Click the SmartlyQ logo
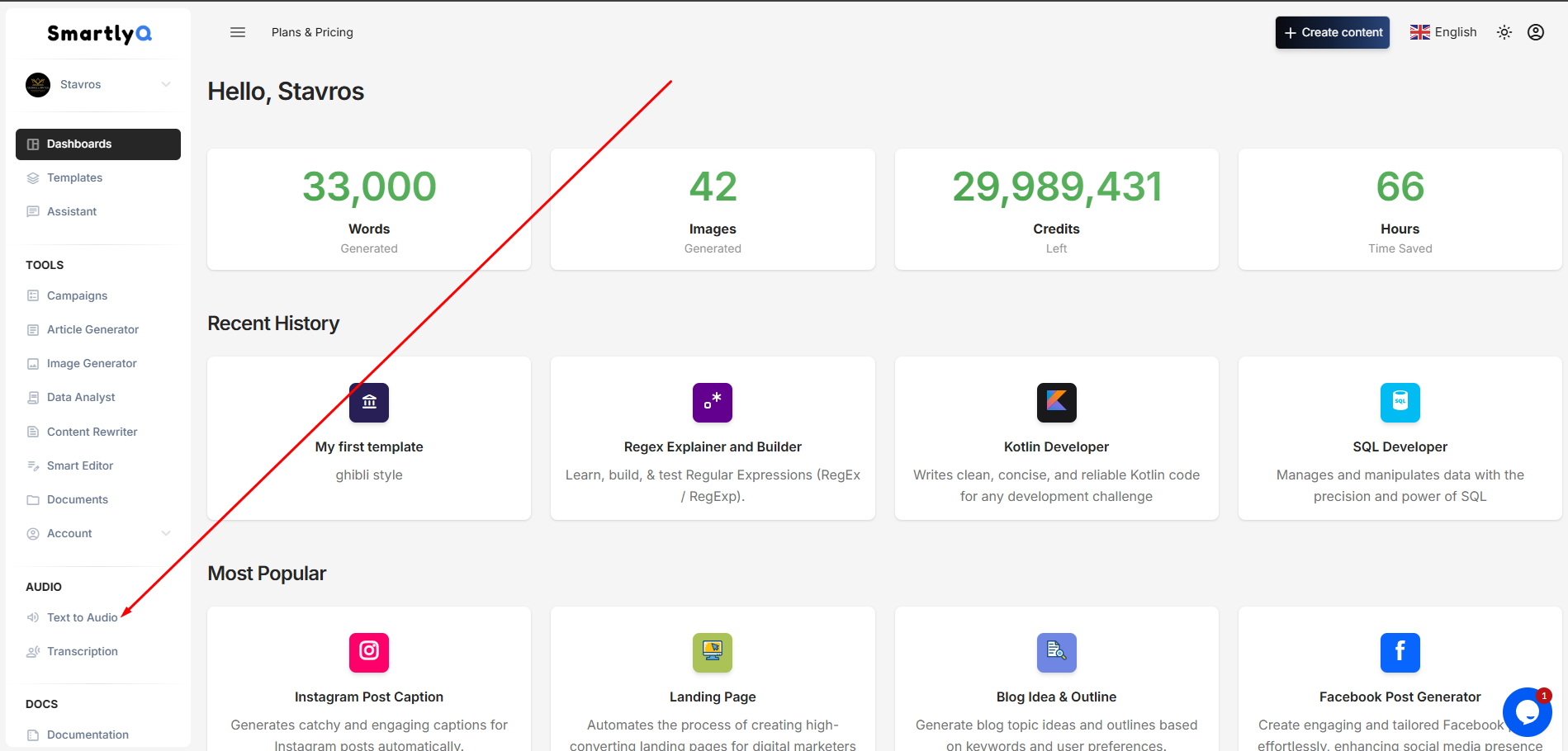 99,33
